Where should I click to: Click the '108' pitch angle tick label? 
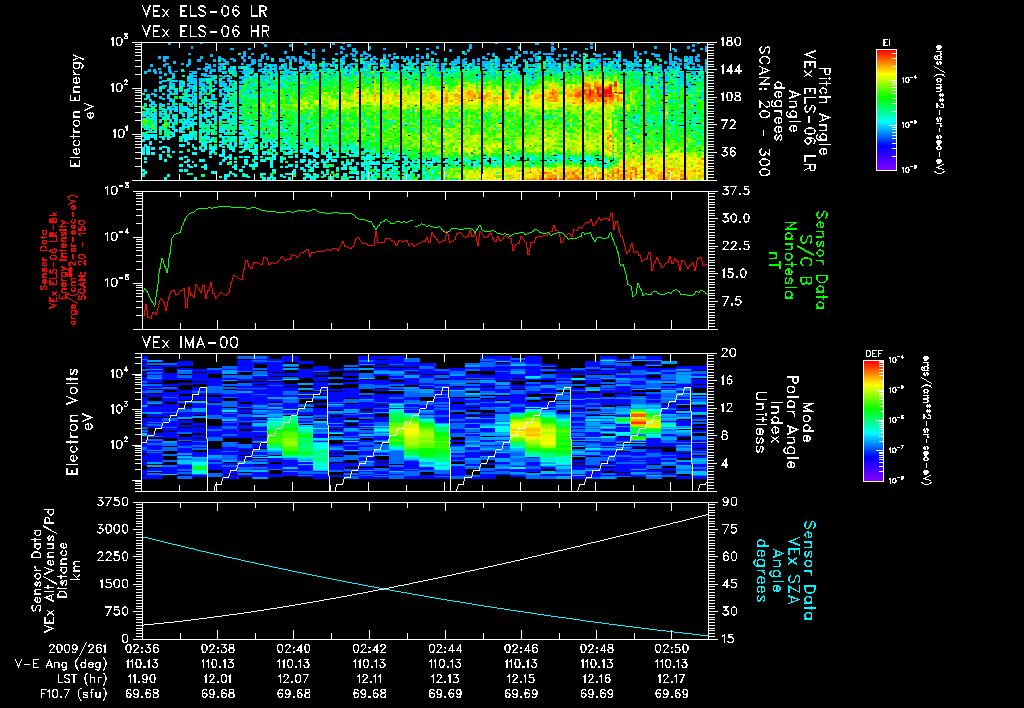[x=731, y=97]
